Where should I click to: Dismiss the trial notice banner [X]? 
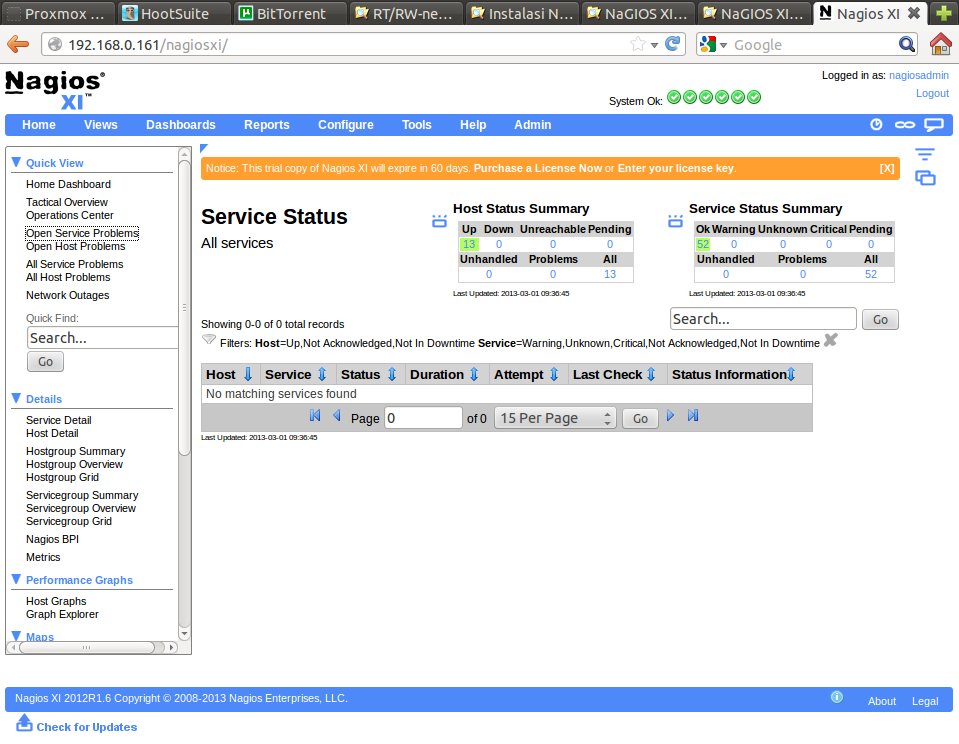886,168
